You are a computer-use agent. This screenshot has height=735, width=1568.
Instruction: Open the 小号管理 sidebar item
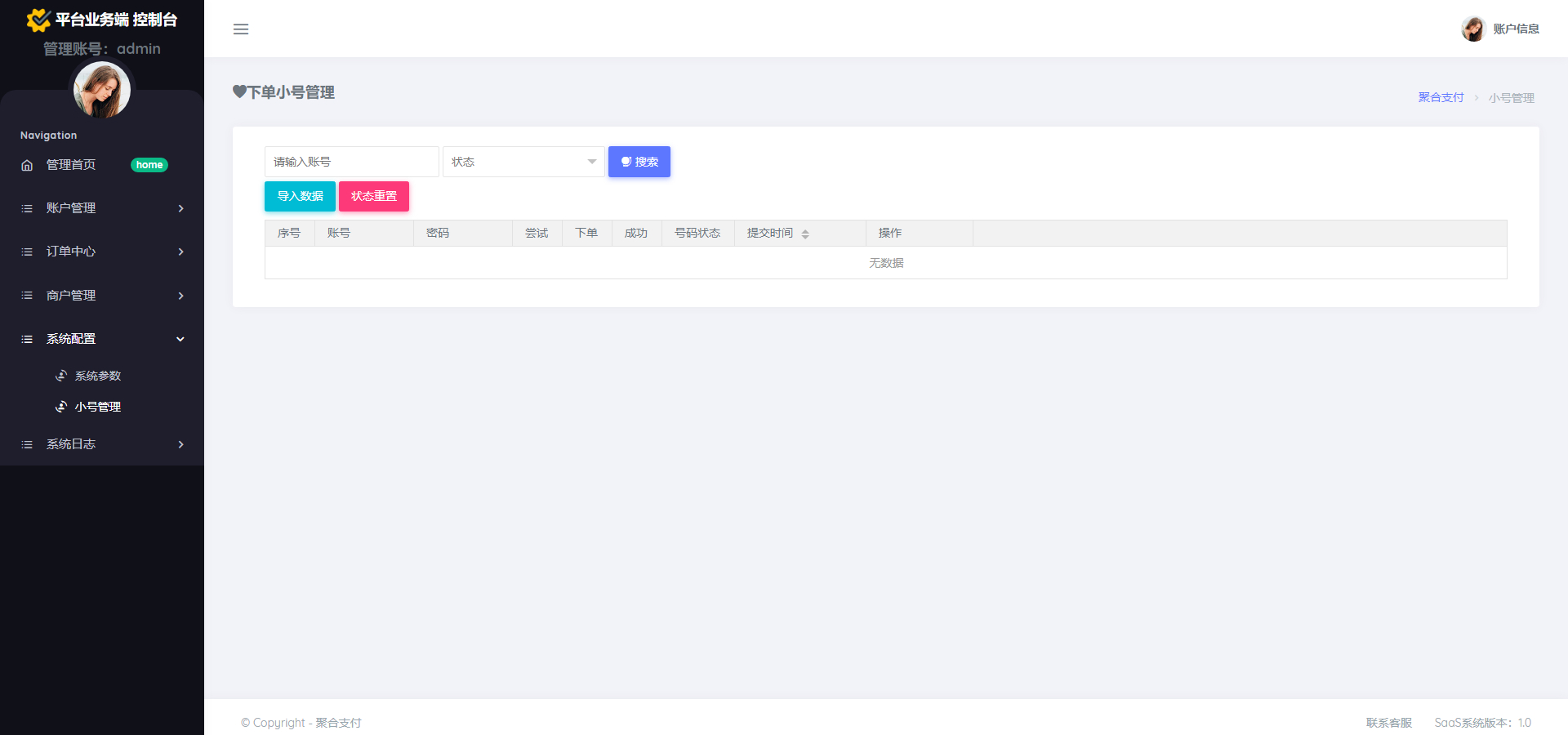pos(98,407)
